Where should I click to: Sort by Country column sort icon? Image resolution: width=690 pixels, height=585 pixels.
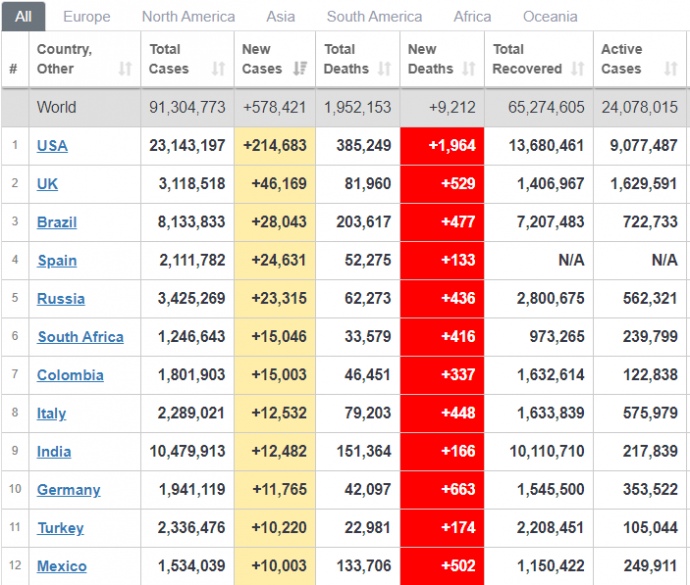pos(125,69)
